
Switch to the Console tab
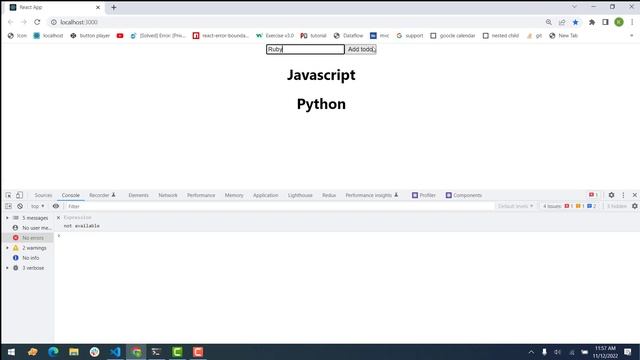coord(71,196)
